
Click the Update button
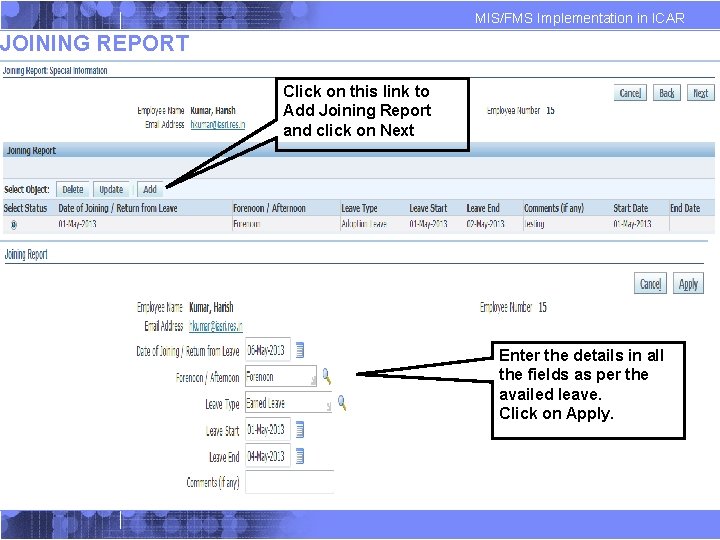[111, 189]
